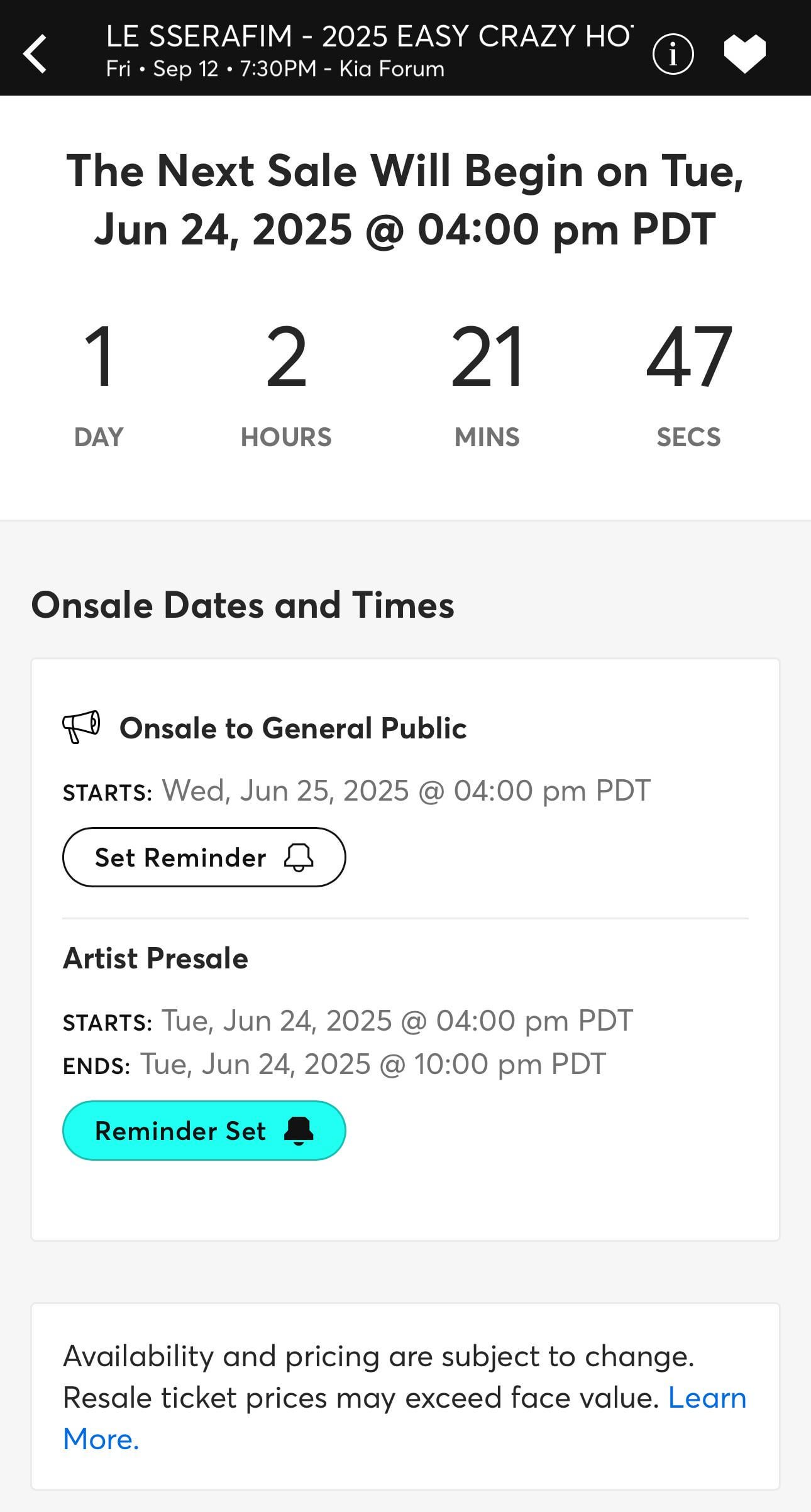
Task: Click the Artist Presale end time
Action: click(x=372, y=1064)
